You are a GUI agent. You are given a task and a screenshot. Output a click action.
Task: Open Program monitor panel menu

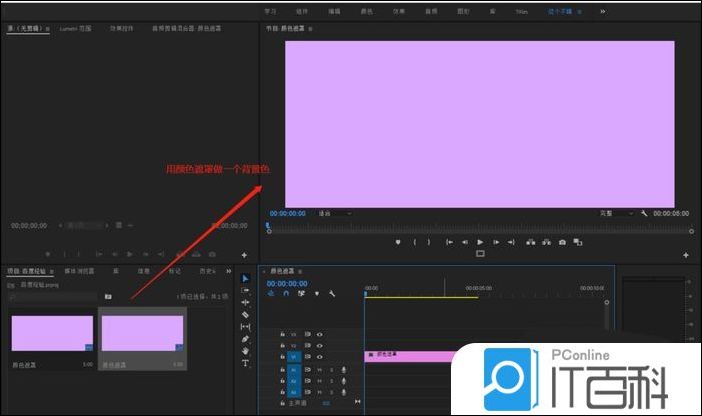pyautogui.click(x=310, y=29)
